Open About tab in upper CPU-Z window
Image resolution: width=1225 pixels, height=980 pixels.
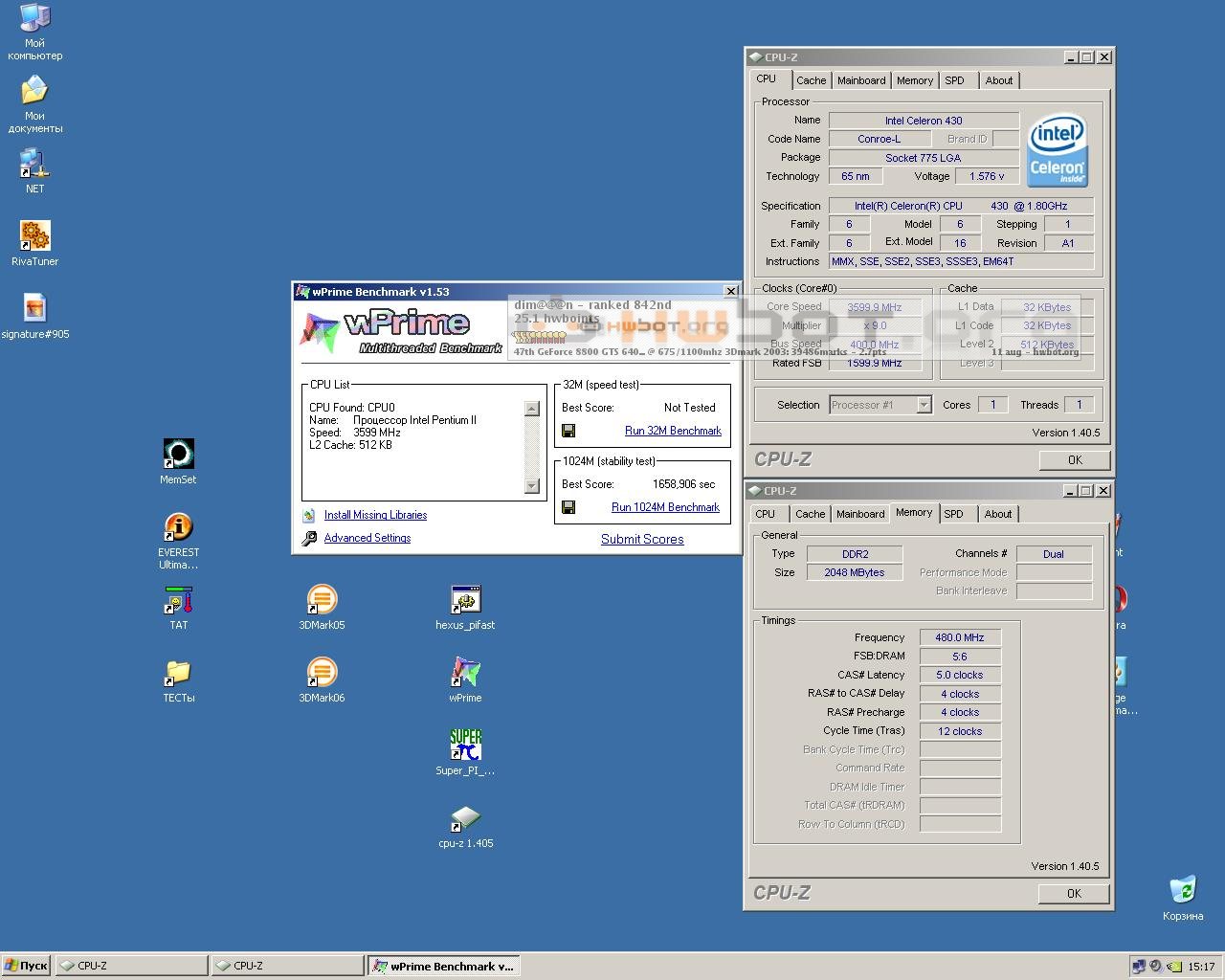999,80
